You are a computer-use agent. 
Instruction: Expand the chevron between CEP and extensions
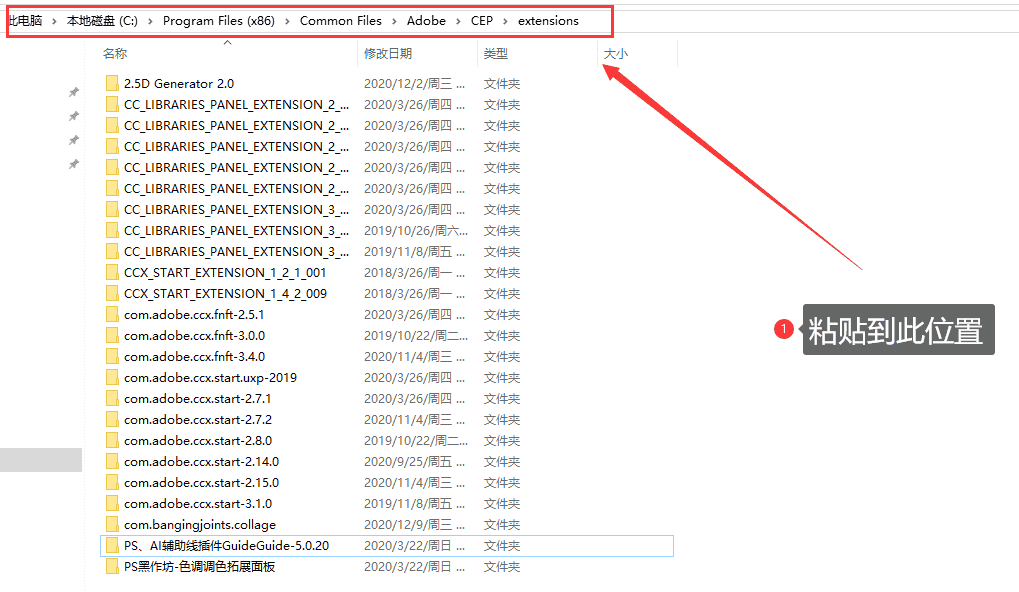[506, 21]
